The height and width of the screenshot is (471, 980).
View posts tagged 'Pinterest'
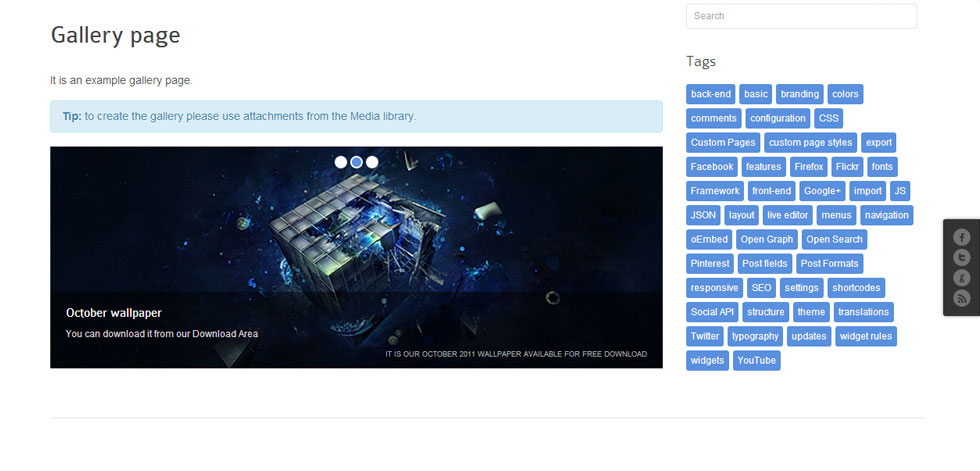pos(710,264)
